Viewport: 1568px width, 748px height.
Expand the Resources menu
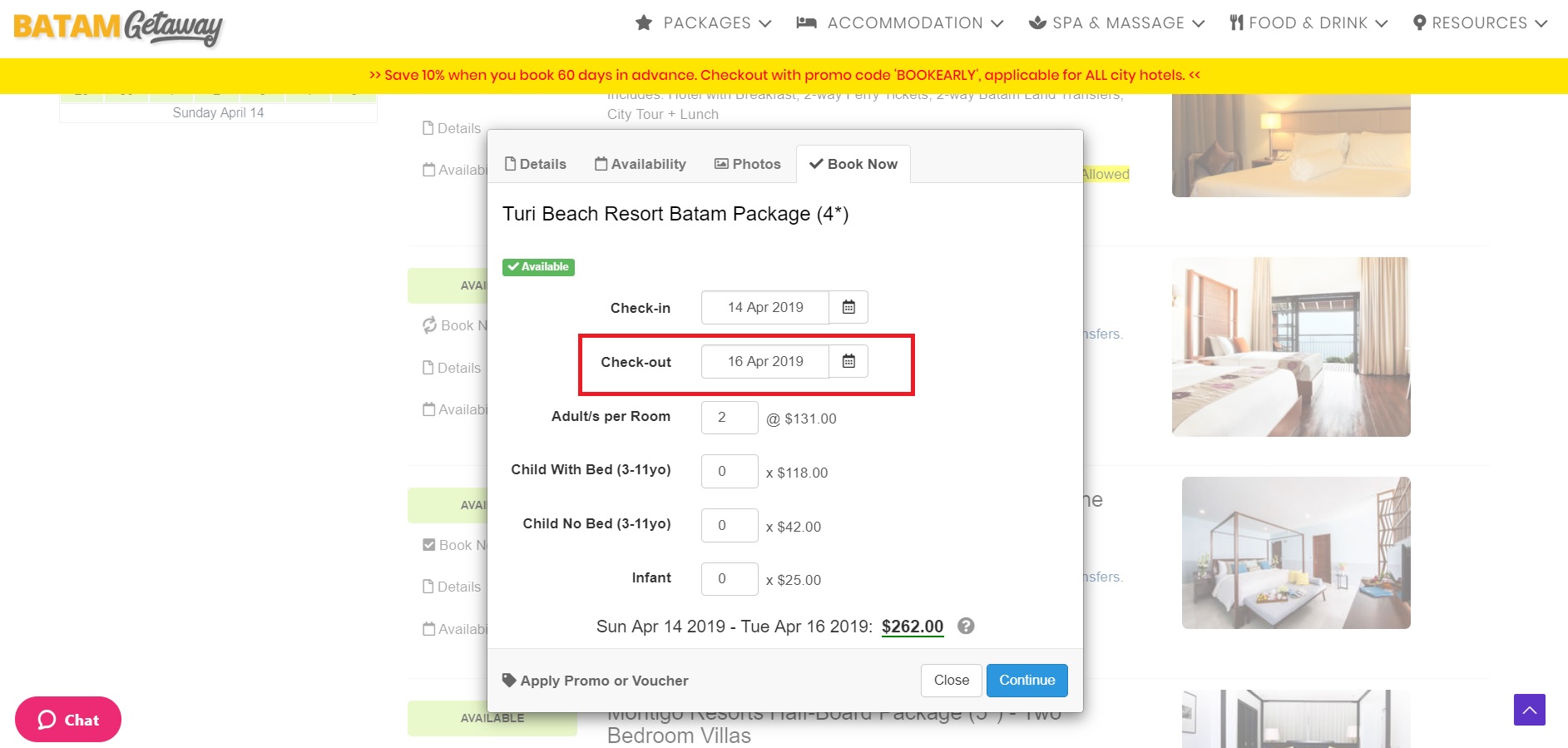1480,23
